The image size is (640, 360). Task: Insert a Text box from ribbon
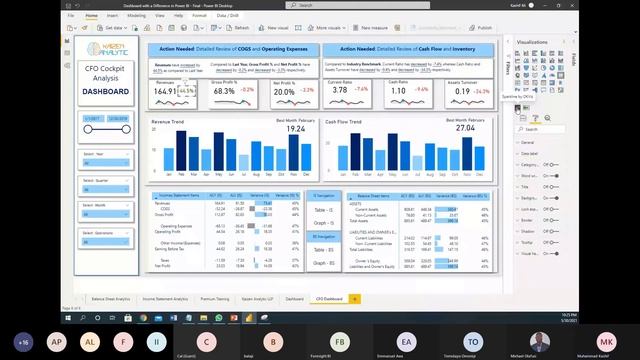(x=298, y=28)
